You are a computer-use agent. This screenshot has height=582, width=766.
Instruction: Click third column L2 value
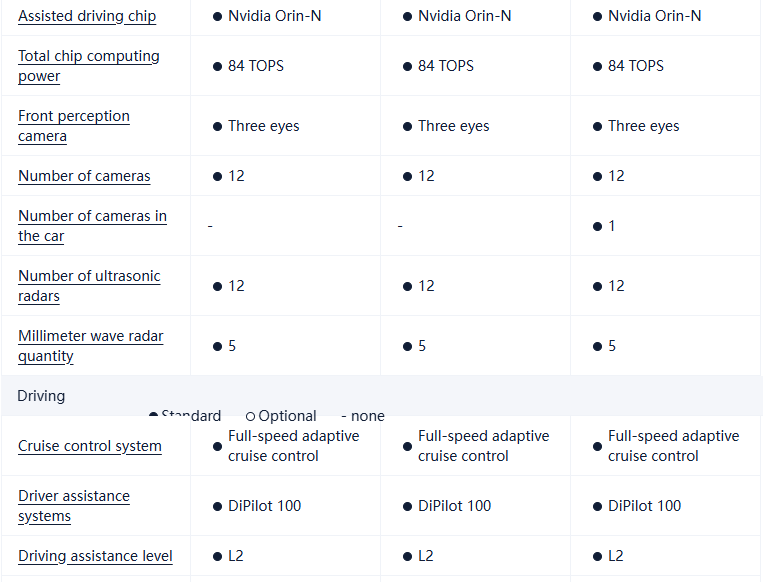tap(616, 556)
